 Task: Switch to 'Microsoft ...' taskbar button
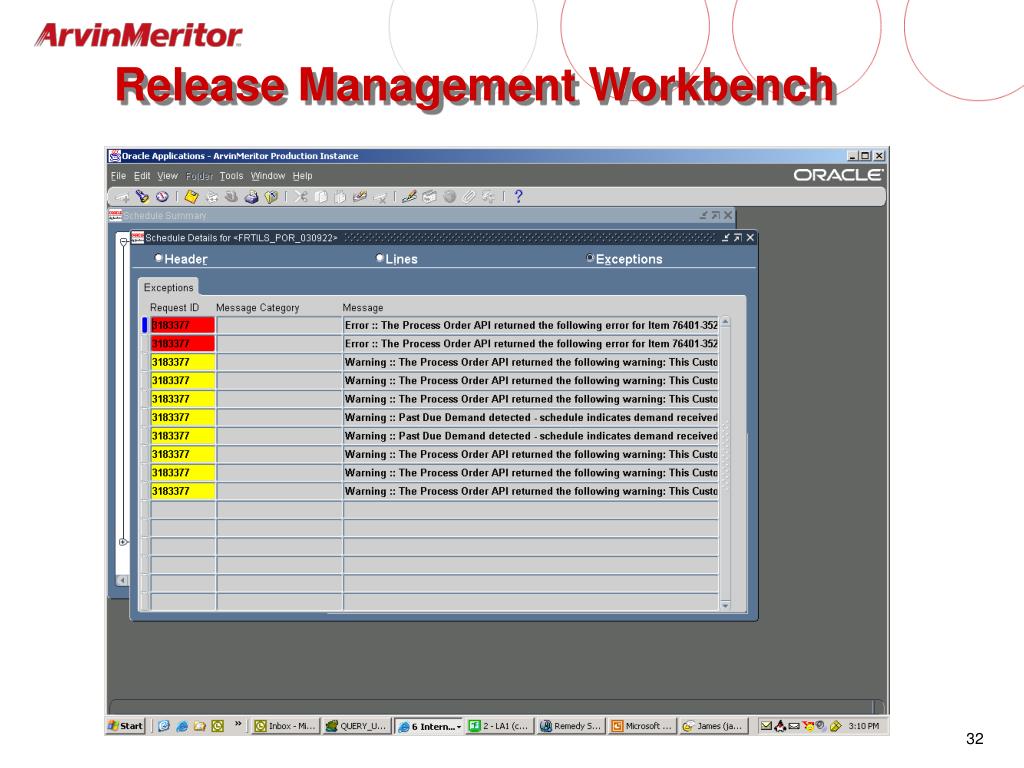(x=641, y=726)
